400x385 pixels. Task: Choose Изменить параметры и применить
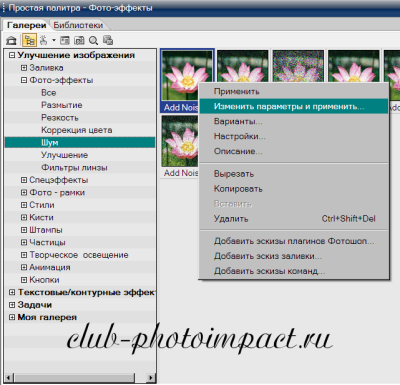(x=294, y=106)
